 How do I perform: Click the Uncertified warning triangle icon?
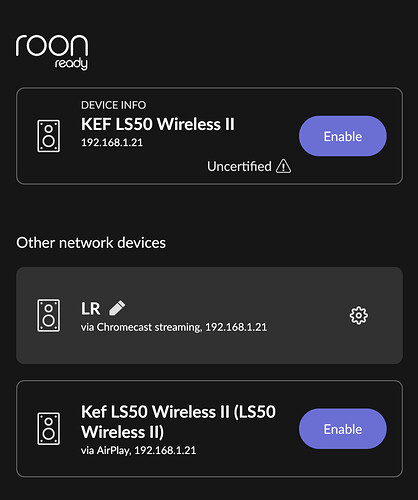[x=283, y=166]
